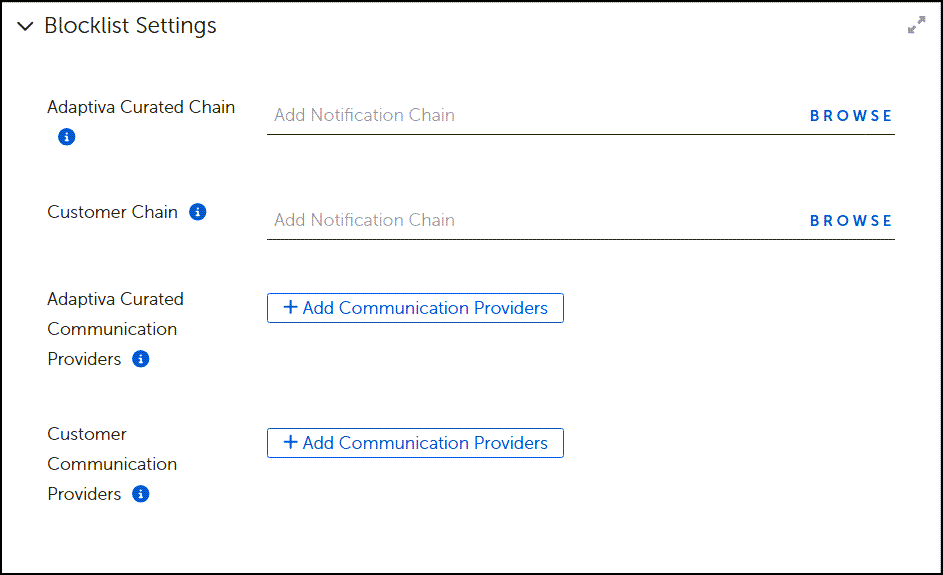
Task: Focus Adaptiva Curated Chain notification chain field
Action: click(x=535, y=115)
